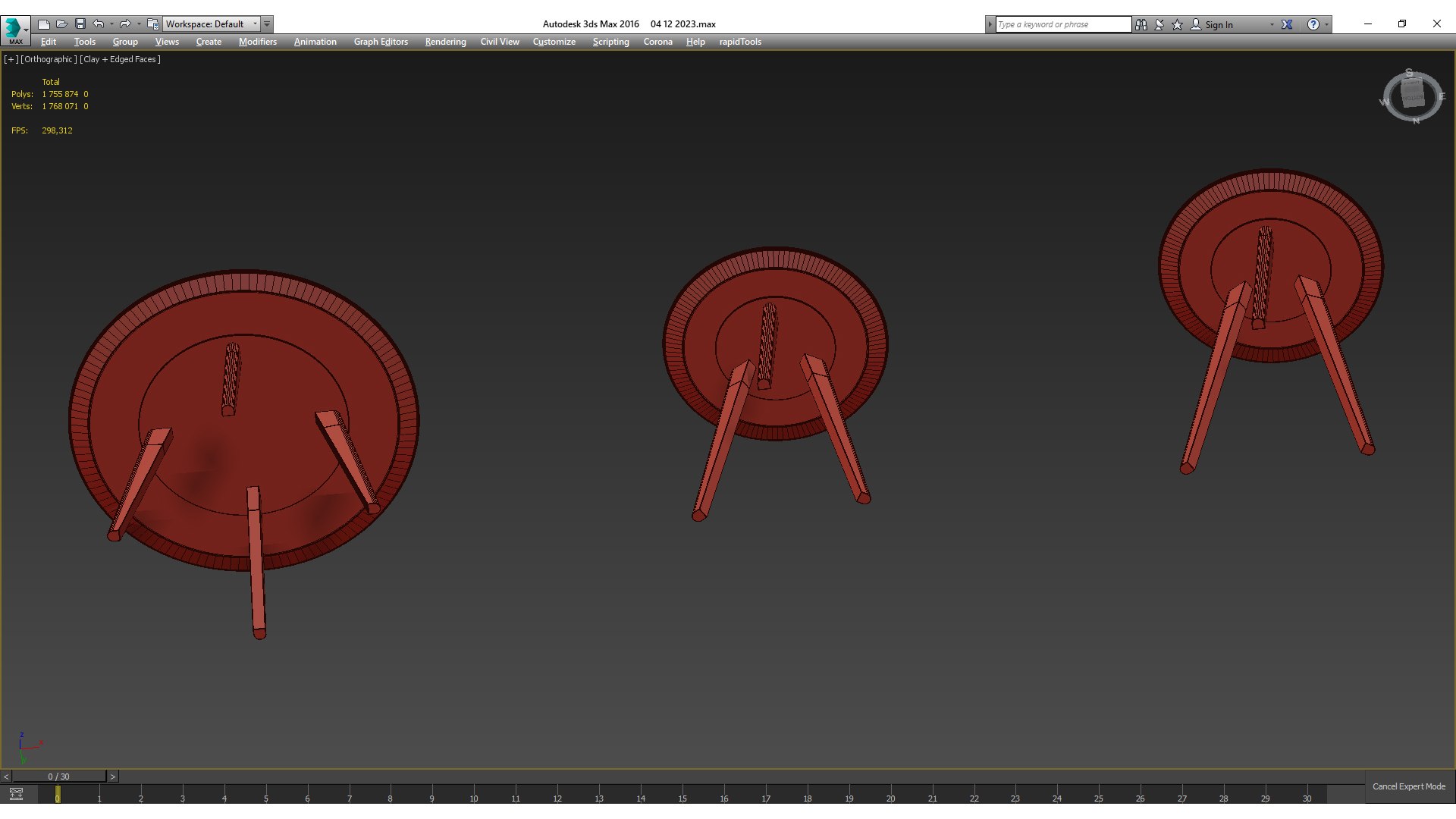Click the Clay + Edged Faces viewport label
Screen dimensions: 1456x819
(120, 59)
